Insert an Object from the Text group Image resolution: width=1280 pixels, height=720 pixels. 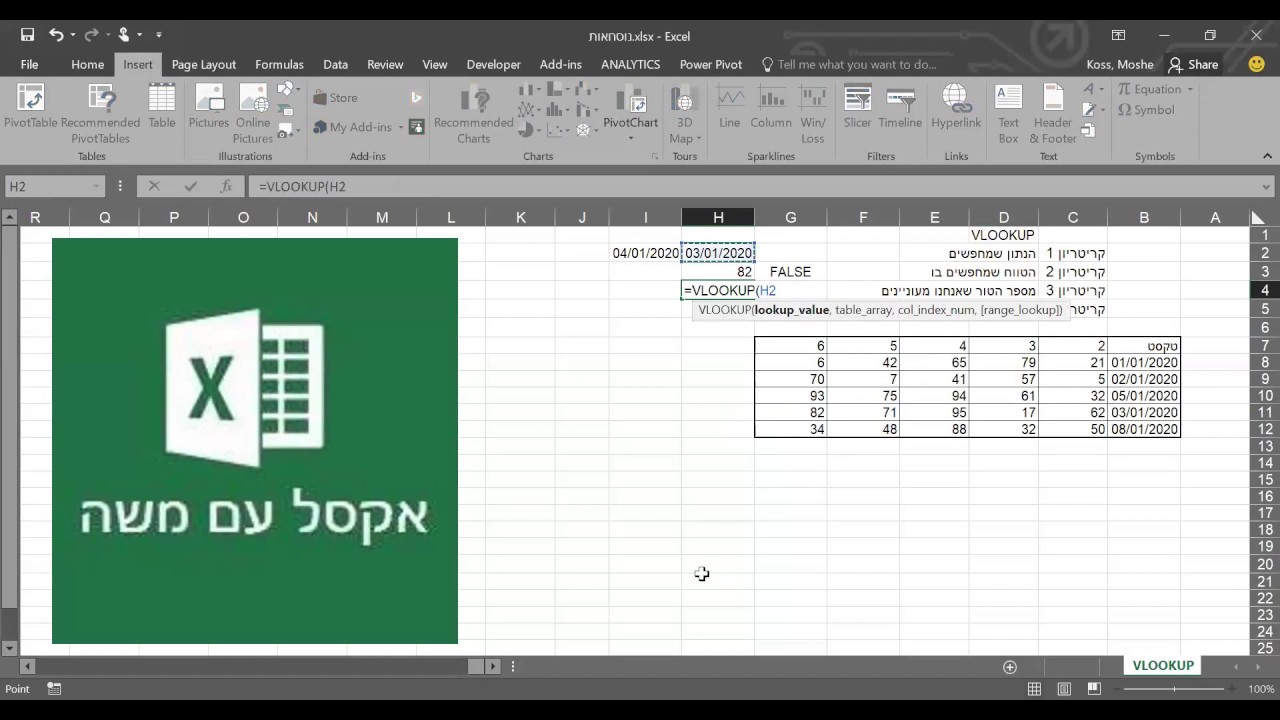click(x=1088, y=130)
